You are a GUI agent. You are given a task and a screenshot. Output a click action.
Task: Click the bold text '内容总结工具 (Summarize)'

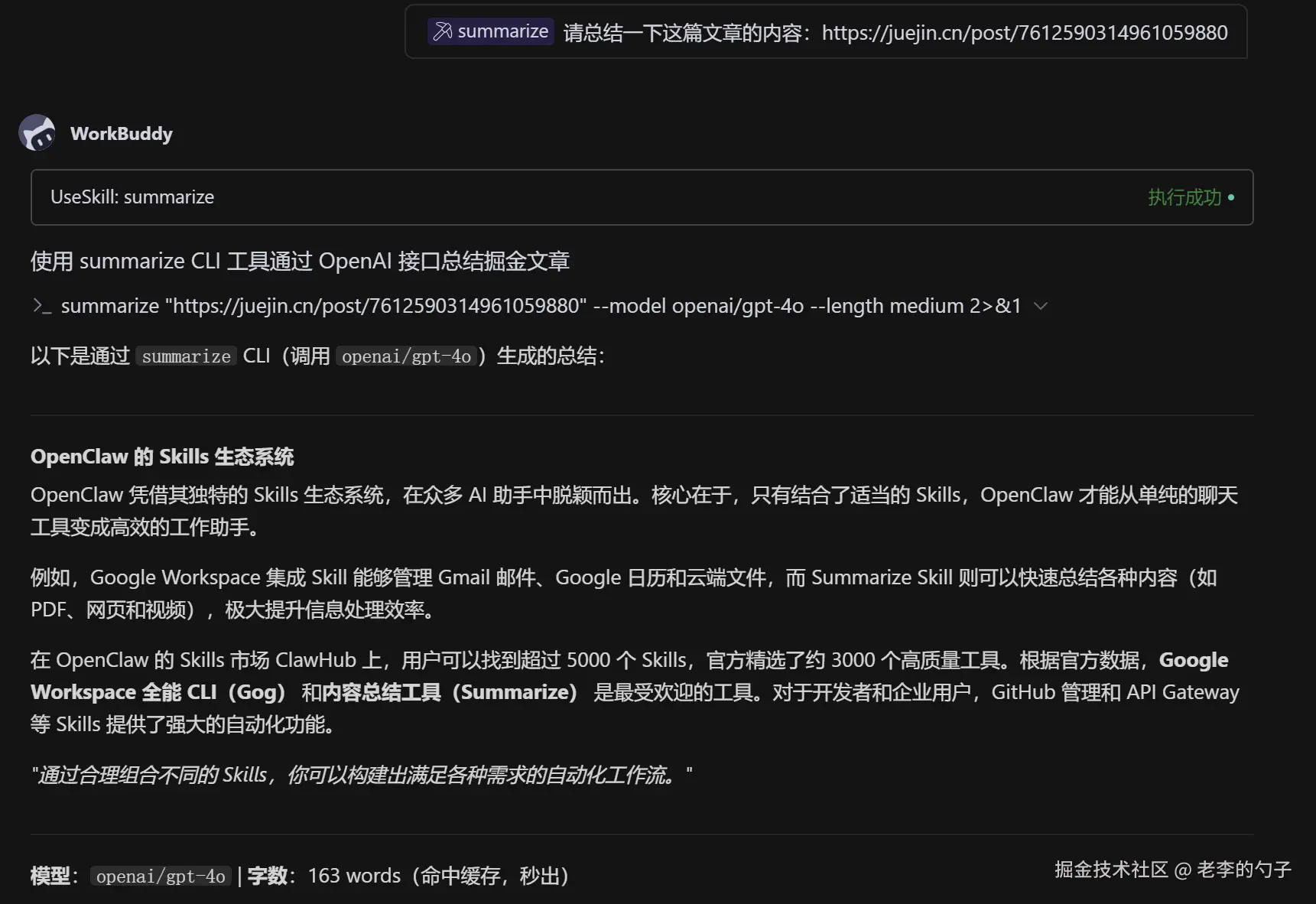[450, 692]
